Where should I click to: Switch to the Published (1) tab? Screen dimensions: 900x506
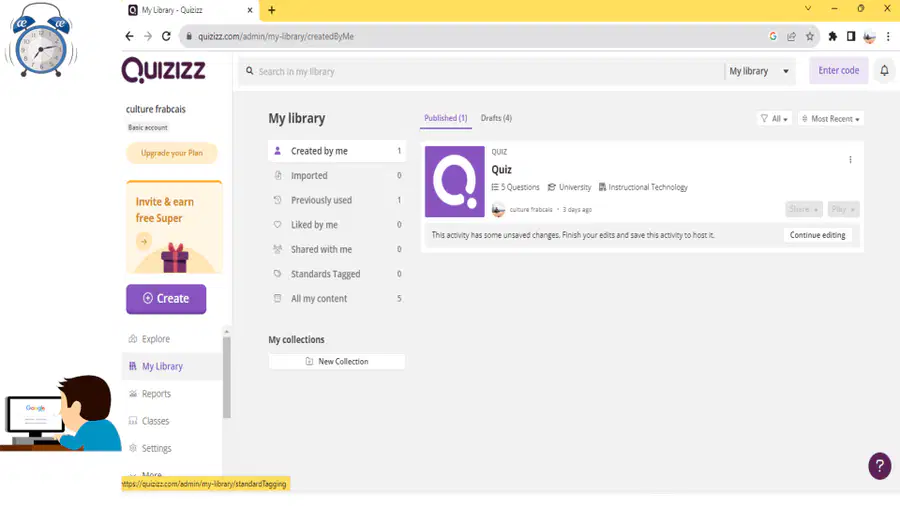pyautogui.click(x=445, y=118)
